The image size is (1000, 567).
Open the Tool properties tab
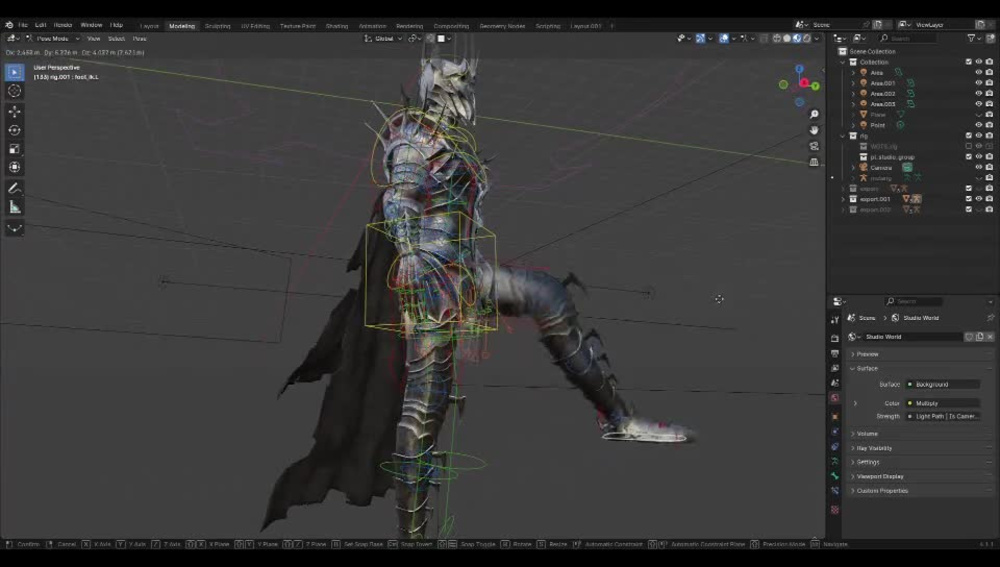pyautogui.click(x=835, y=320)
